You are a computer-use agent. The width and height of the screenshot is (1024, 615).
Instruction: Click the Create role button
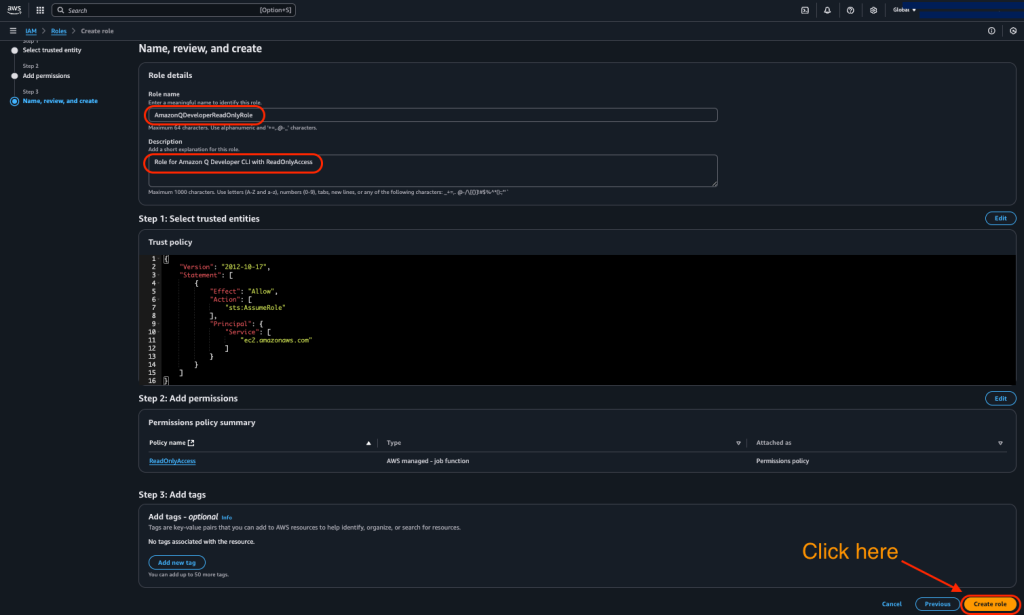[990, 604]
